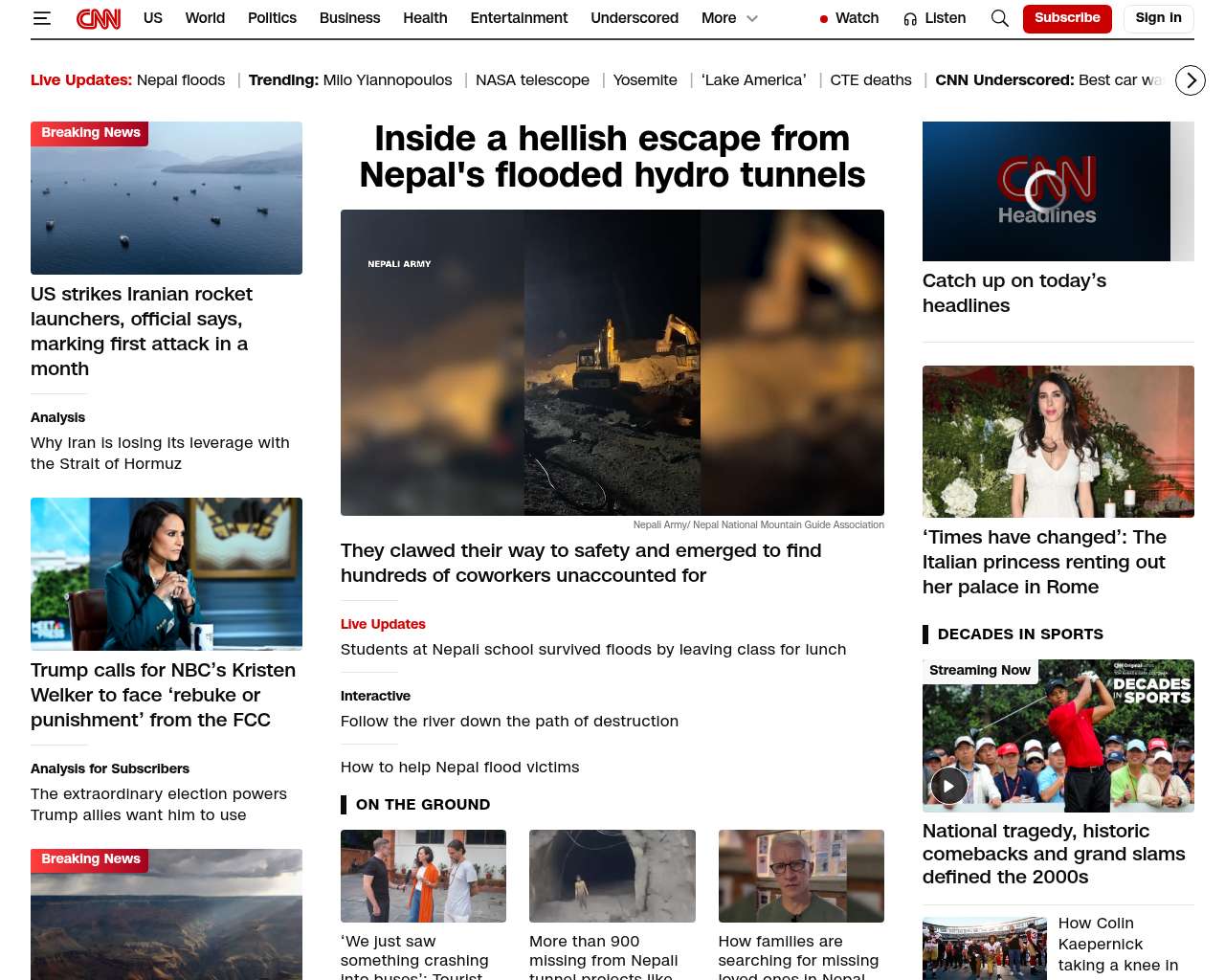Click How to help Nepal flood victims

click(x=459, y=768)
